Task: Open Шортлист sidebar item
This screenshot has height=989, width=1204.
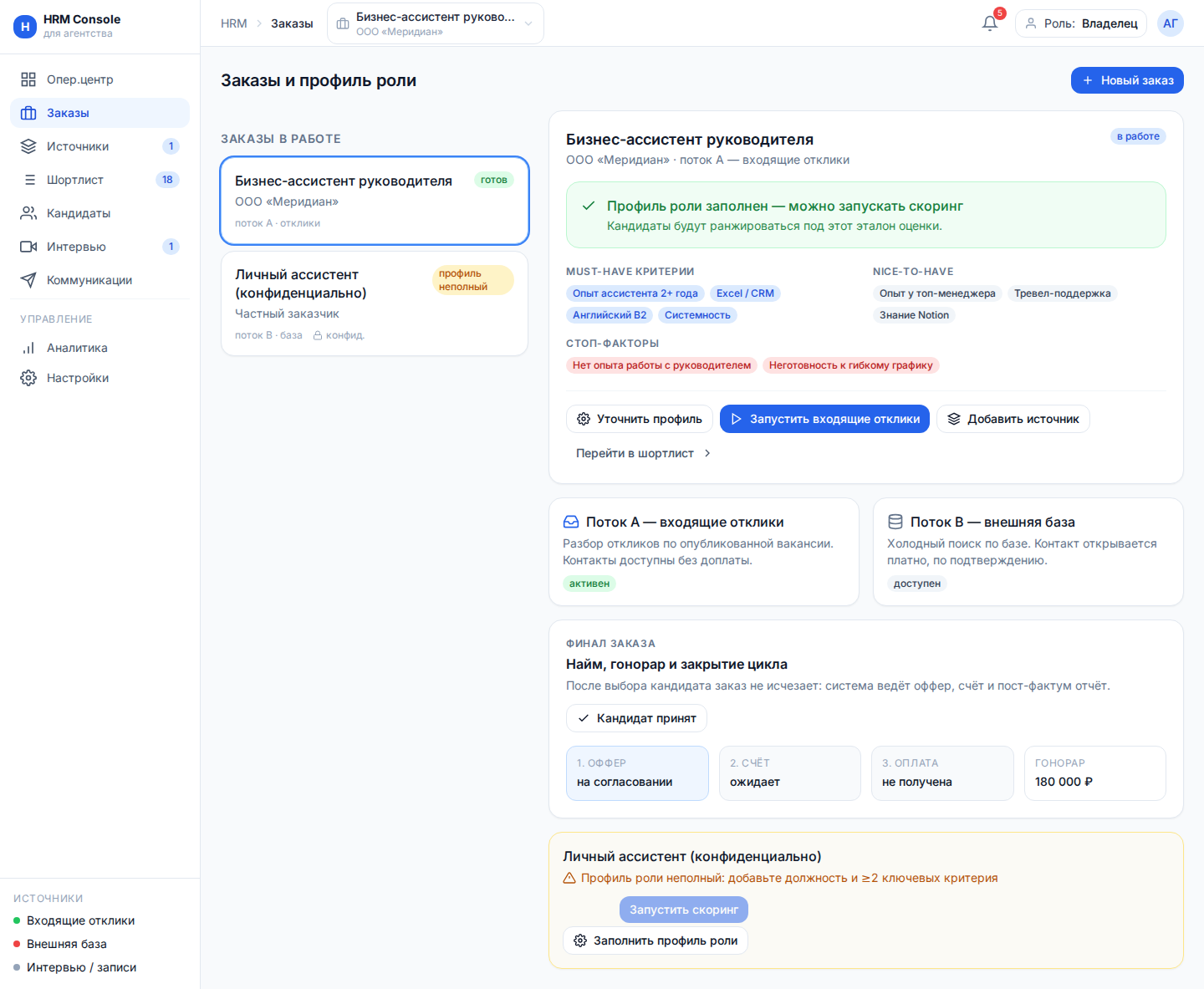Action: tap(100, 180)
